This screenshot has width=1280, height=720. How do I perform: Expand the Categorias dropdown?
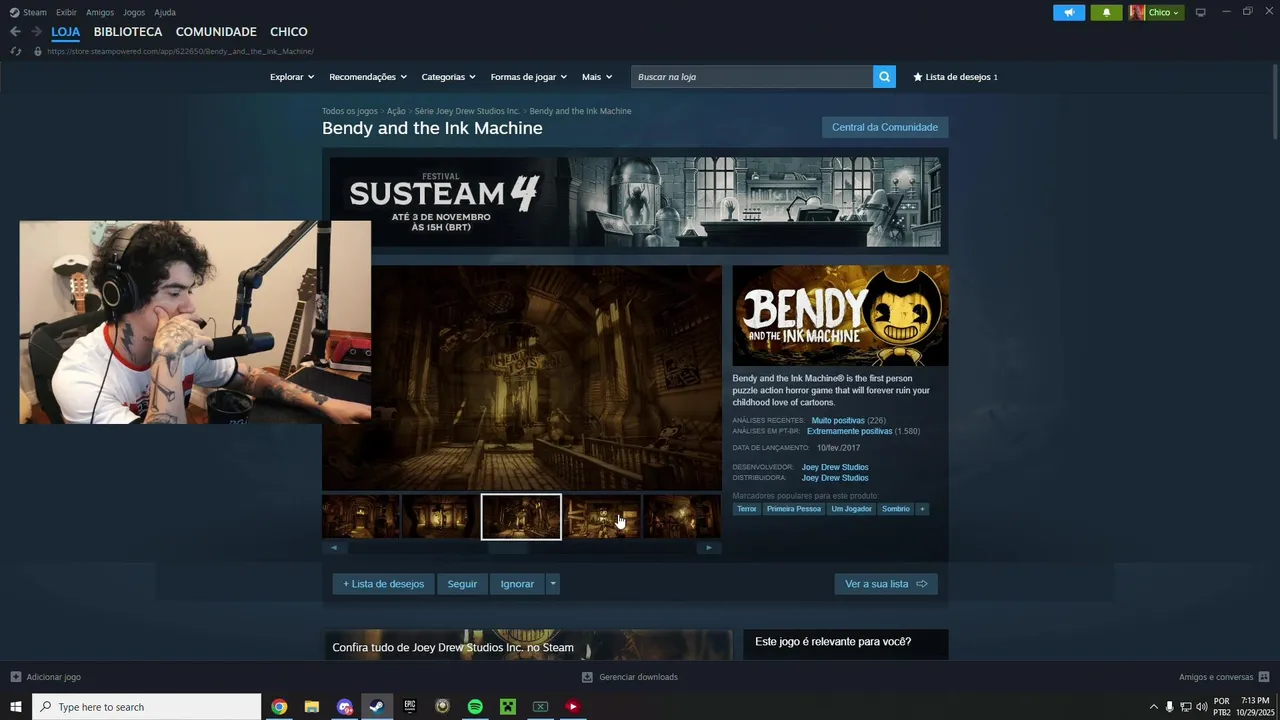click(x=448, y=77)
